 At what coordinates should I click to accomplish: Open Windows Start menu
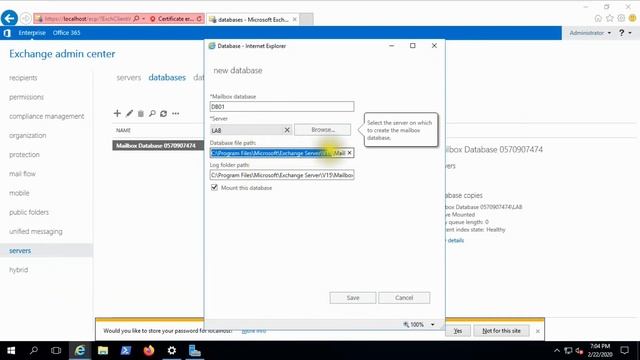click(x=11, y=351)
